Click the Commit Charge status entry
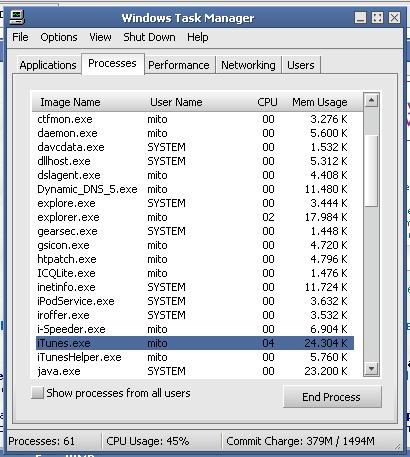Viewport: 410px width, 457px height. tap(300, 441)
